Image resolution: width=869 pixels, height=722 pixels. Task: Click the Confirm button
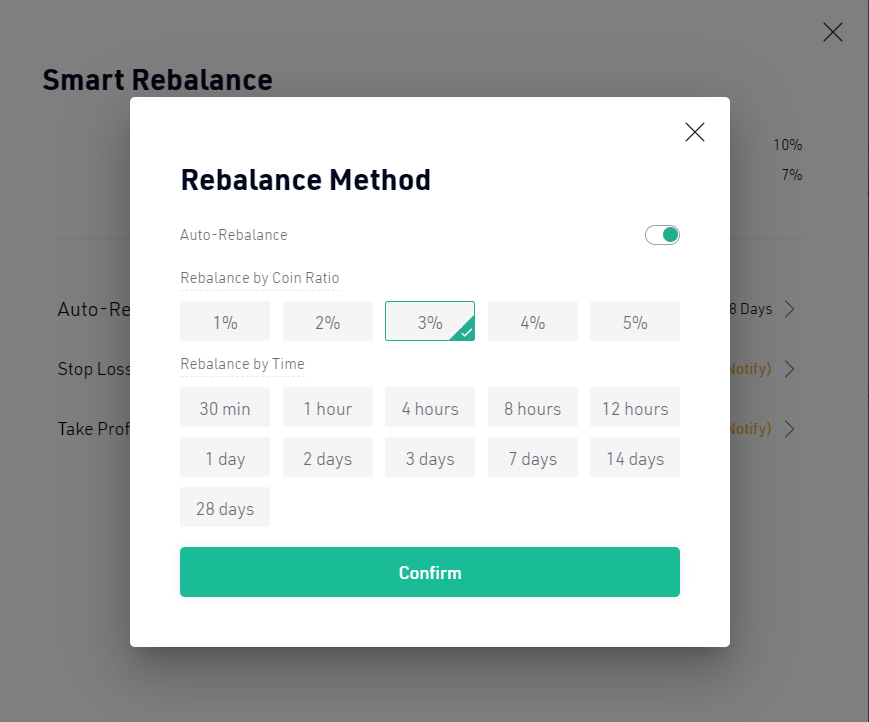coord(430,572)
